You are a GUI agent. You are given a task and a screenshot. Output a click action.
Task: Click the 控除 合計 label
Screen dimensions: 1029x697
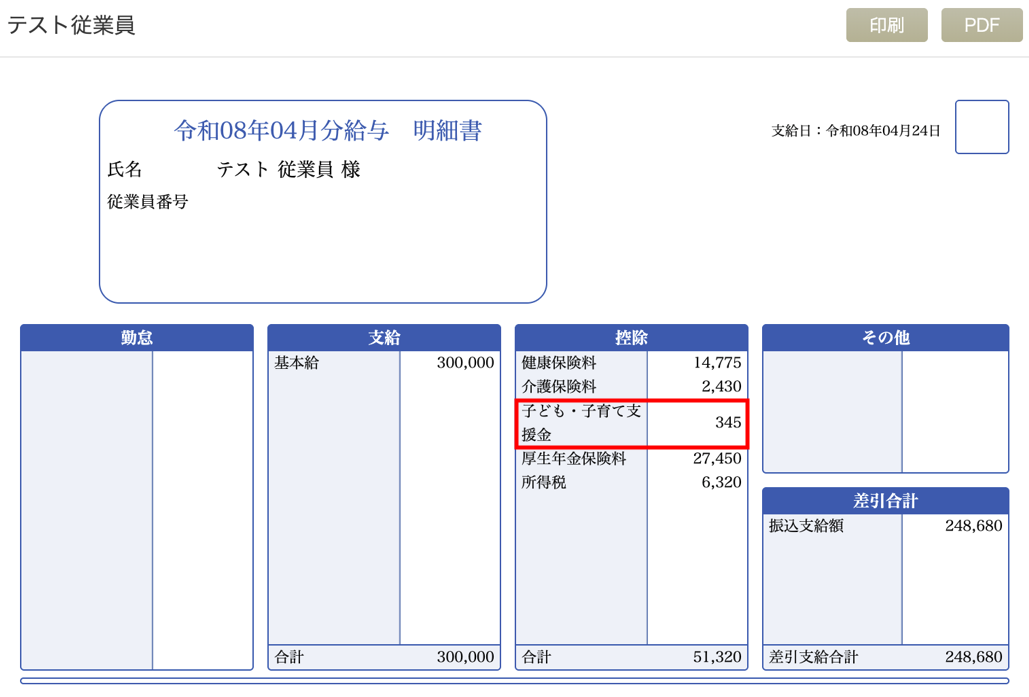click(x=536, y=657)
